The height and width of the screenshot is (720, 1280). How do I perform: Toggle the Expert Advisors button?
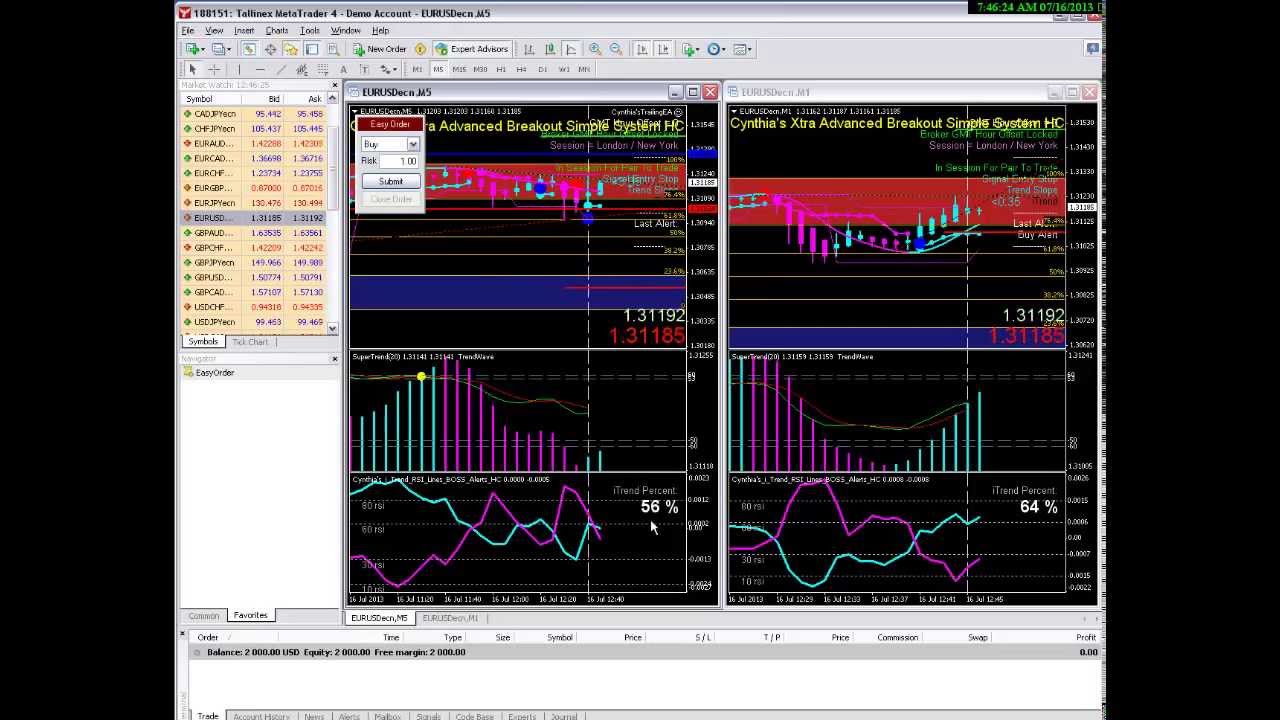tap(472, 49)
